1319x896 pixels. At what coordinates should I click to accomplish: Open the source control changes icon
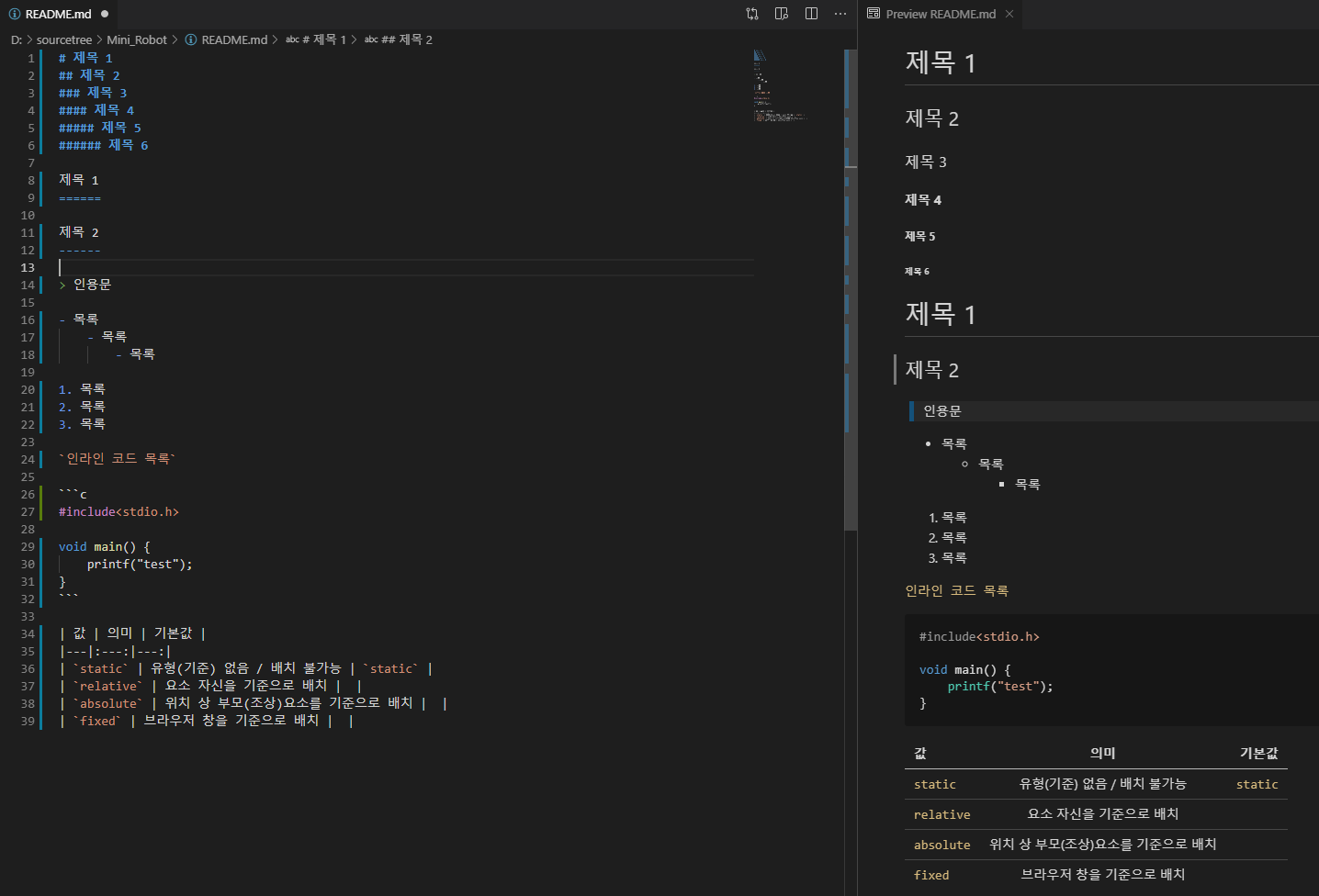click(x=752, y=14)
